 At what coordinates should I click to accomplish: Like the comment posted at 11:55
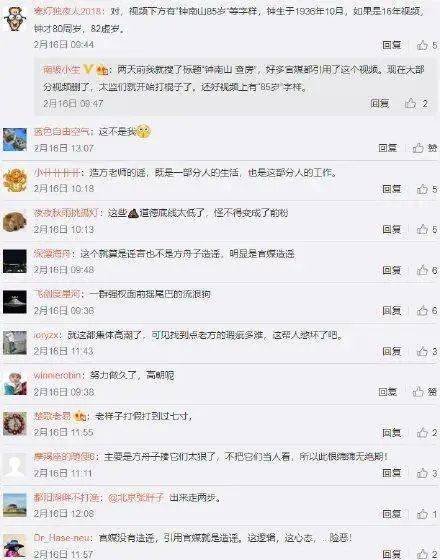click(427, 432)
